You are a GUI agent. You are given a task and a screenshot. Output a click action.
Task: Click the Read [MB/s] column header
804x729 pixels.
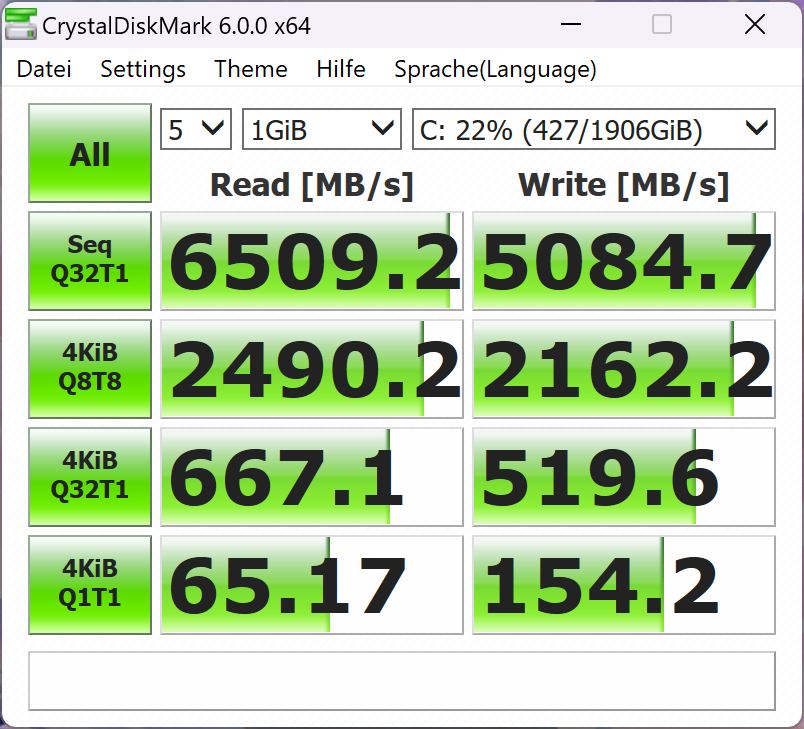[x=312, y=185]
